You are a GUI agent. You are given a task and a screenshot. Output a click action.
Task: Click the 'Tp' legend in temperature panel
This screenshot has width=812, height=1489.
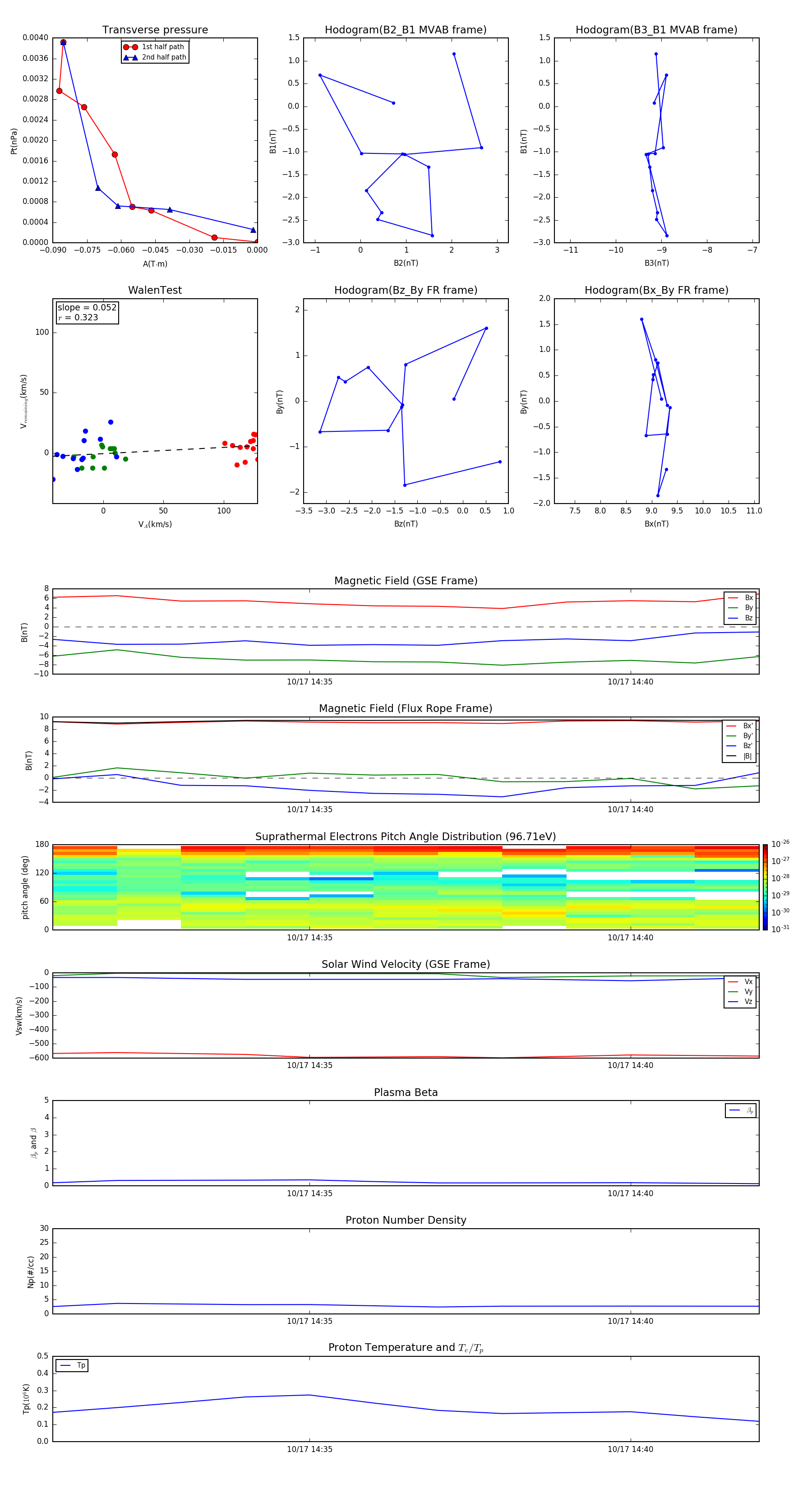(72, 1365)
